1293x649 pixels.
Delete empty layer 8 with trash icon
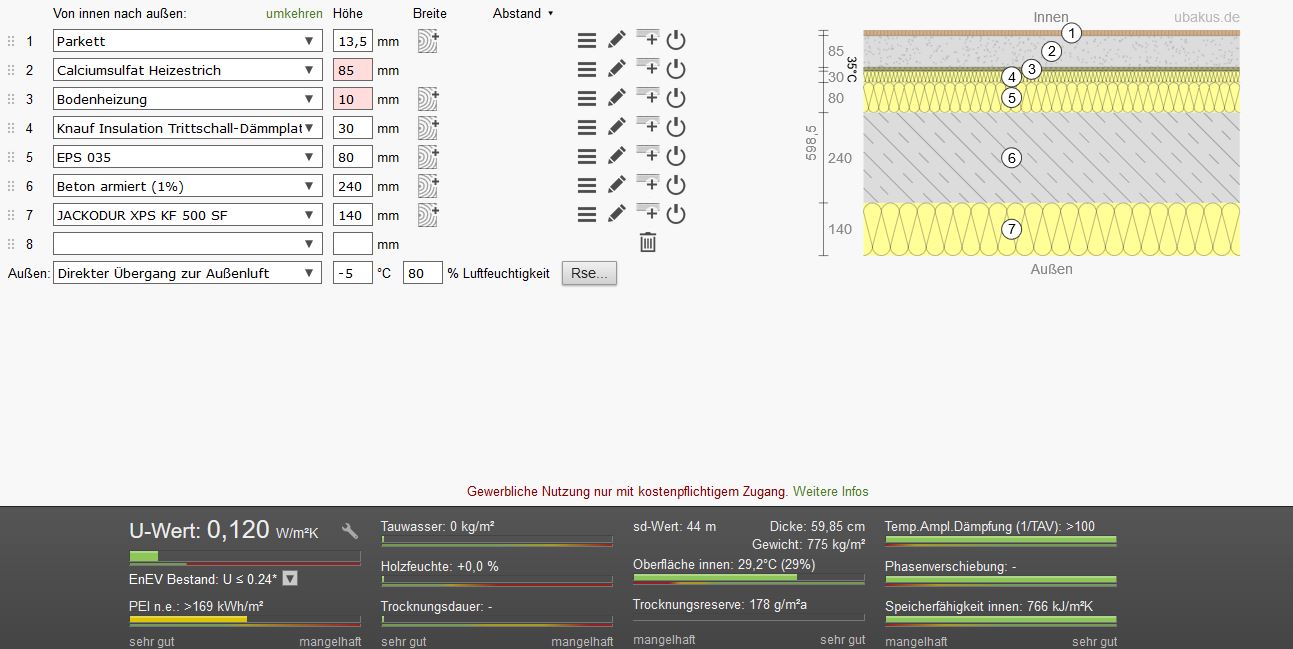pyautogui.click(x=648, y=242)
